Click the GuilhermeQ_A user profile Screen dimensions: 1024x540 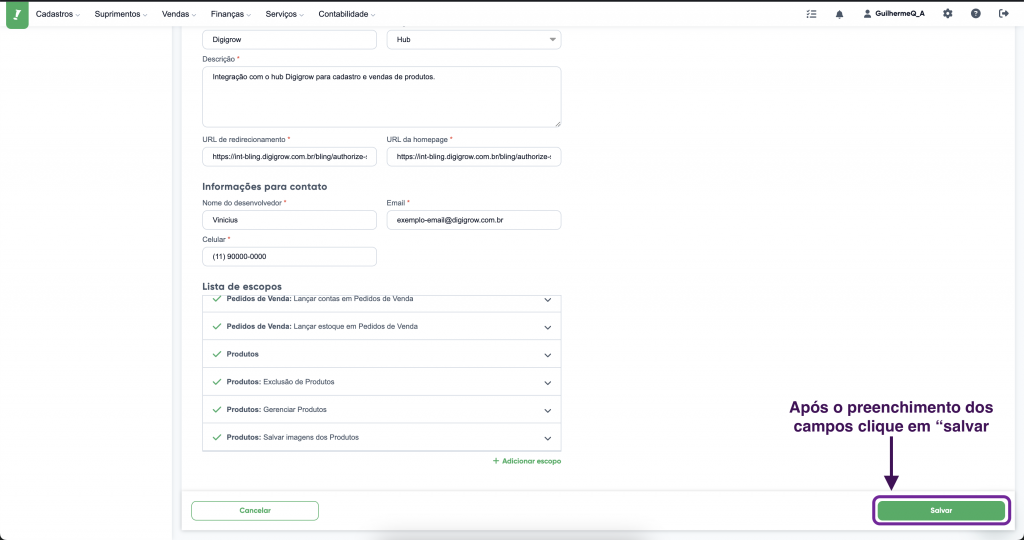click(893, 14)
